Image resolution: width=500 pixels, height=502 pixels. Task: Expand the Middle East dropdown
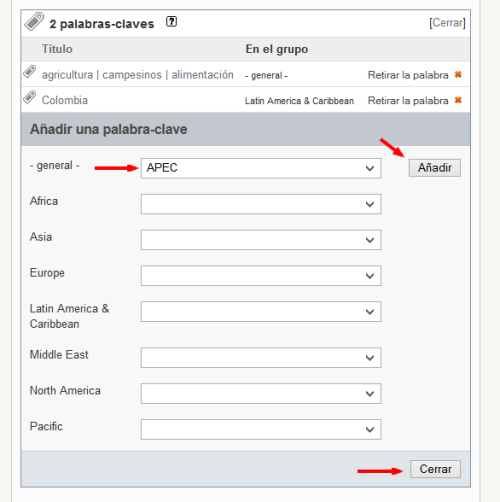[x=261, y=358]
